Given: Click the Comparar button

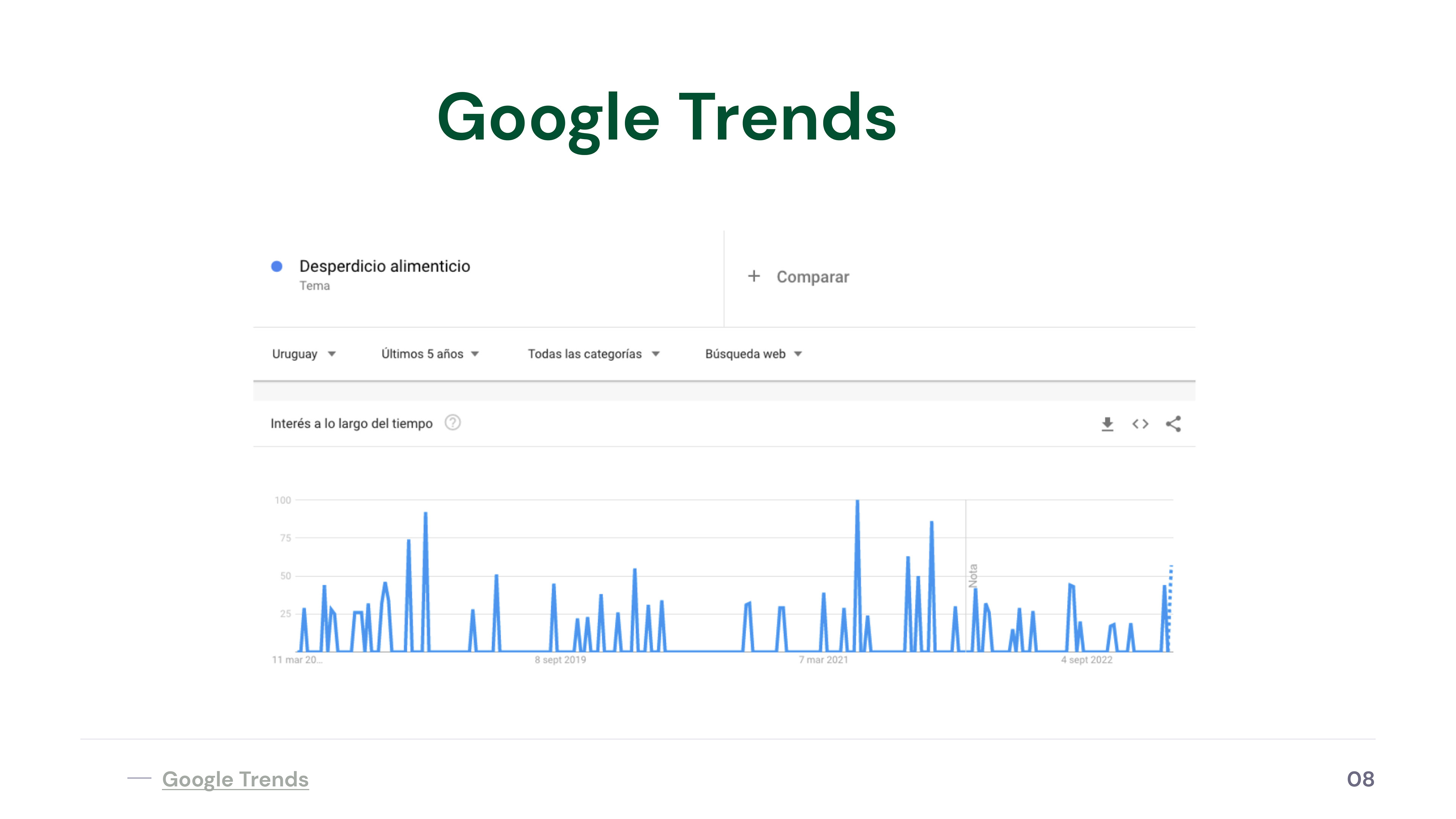Looking at the screenshot, I should (812, 277).
